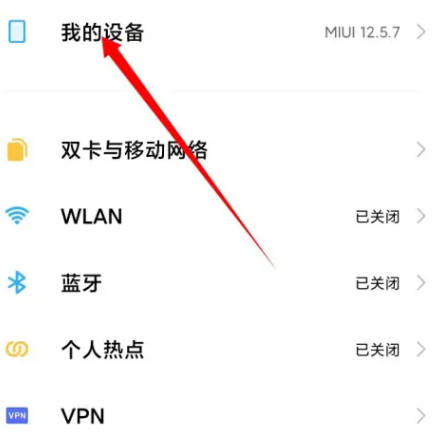
Task: Open the WLAN settings label
Action: [x=92, y=216]
